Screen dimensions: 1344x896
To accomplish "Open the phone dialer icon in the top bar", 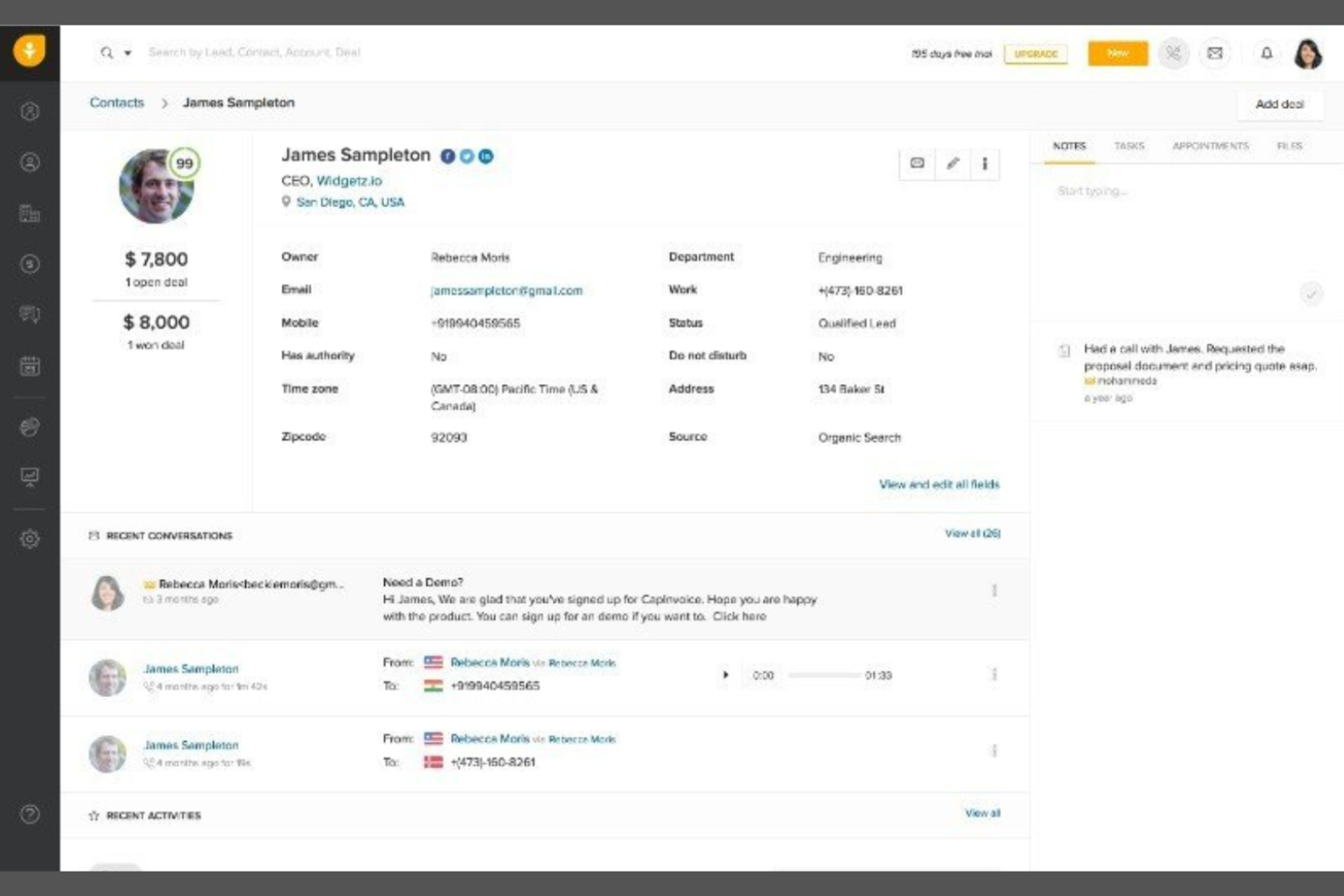I will click(1173, 54).
